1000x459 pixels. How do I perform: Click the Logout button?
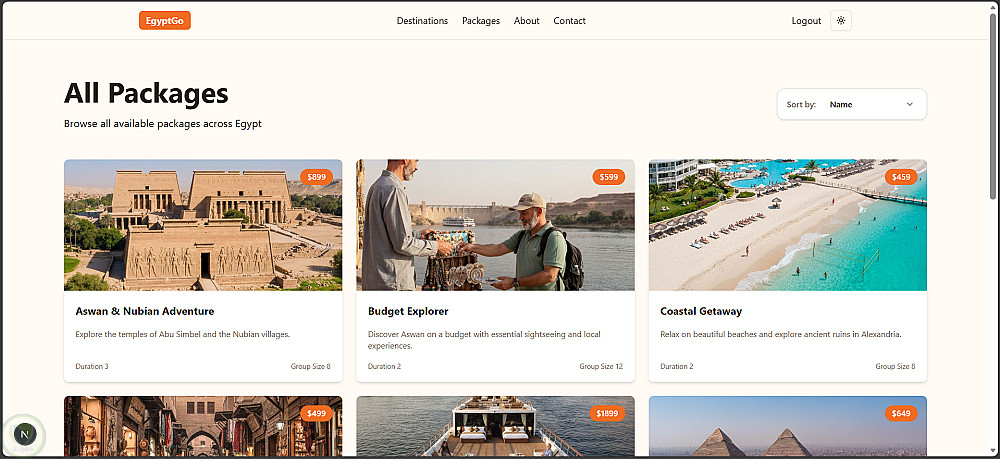(x=806, y=20)
